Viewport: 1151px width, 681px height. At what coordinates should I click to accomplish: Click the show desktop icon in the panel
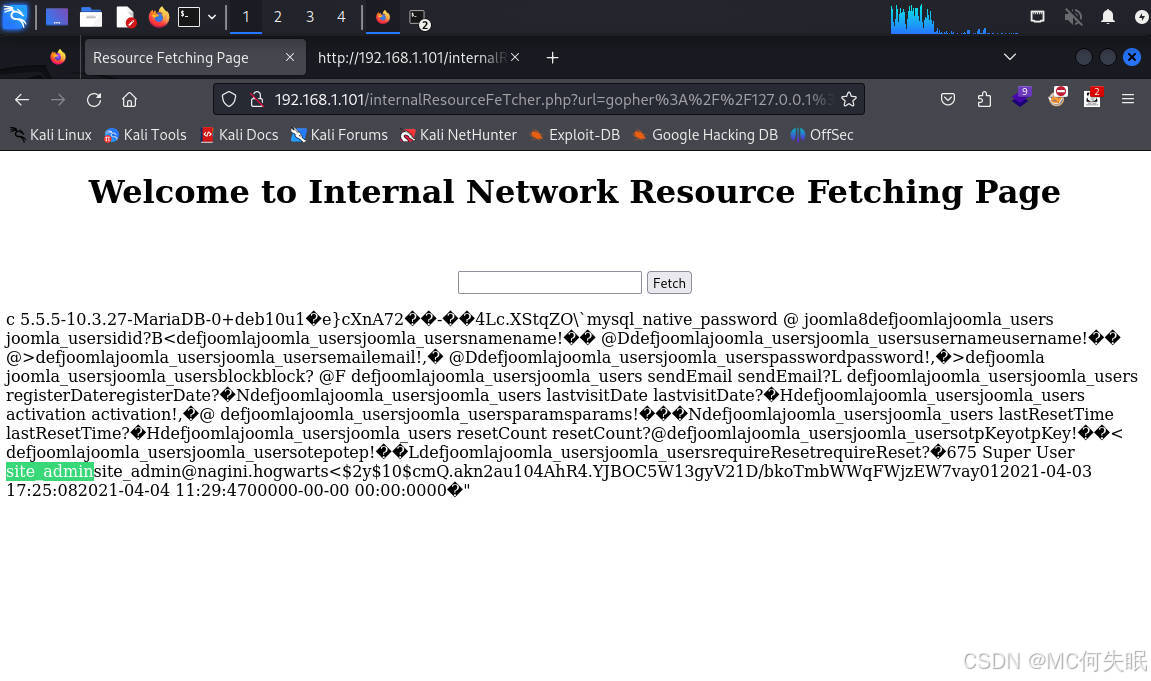coord(57,16)
